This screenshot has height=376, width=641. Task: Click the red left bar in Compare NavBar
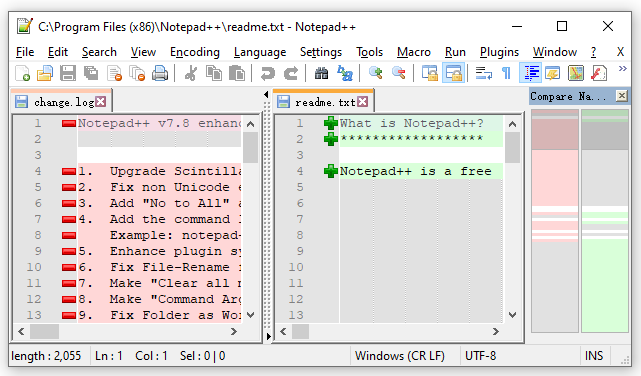pos(555,221)
